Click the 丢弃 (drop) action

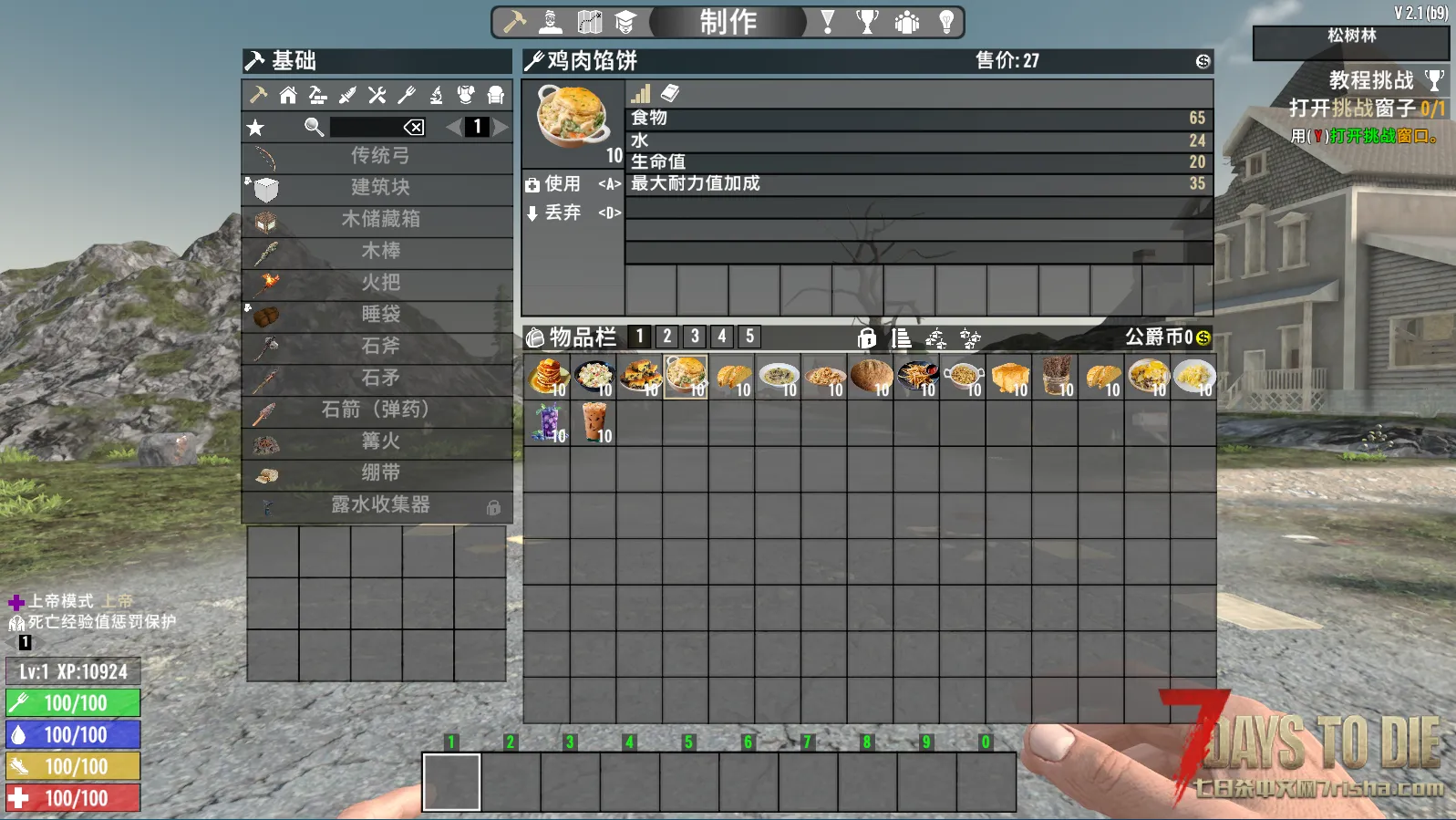pyautogui.click(x=573, y=213)
